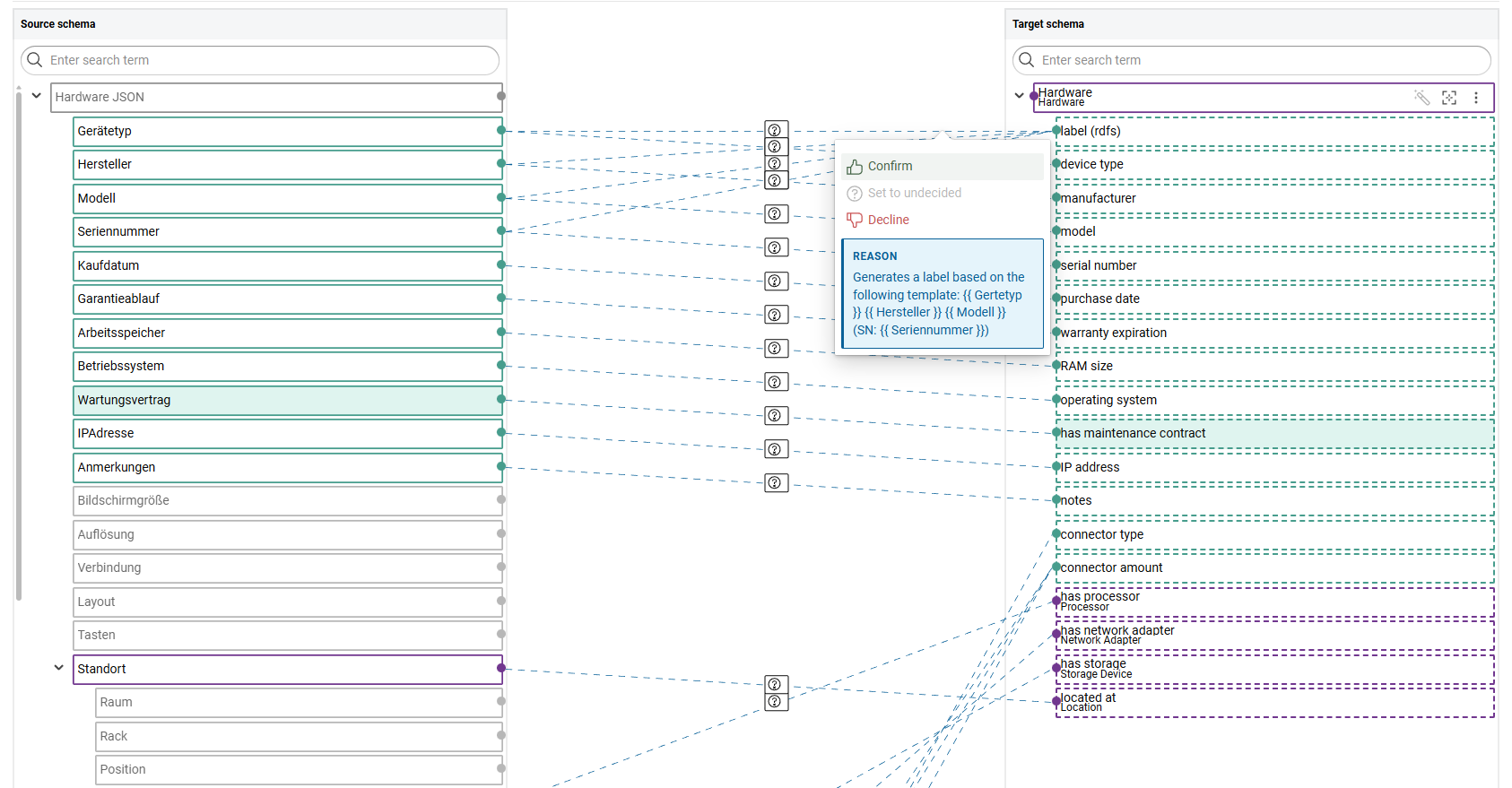Open the three-dot menu on Hardware class
Screen dimensions: 1512x788
click(x=1476, y=98)
